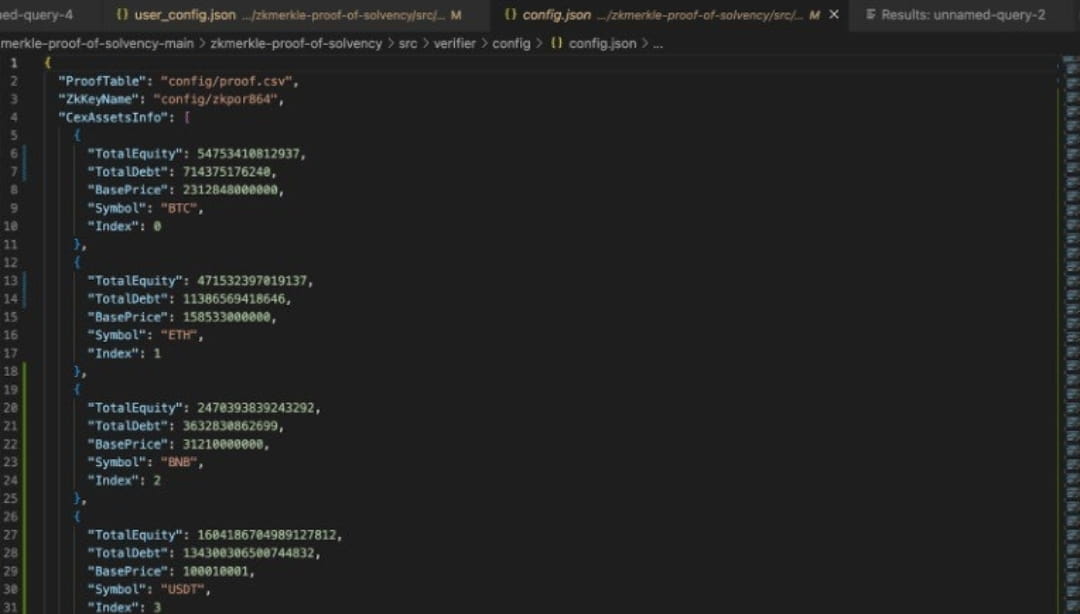Click line number 5 in the gutter
Viewport: 1080px width, 614px height.
tap(14, 136)
